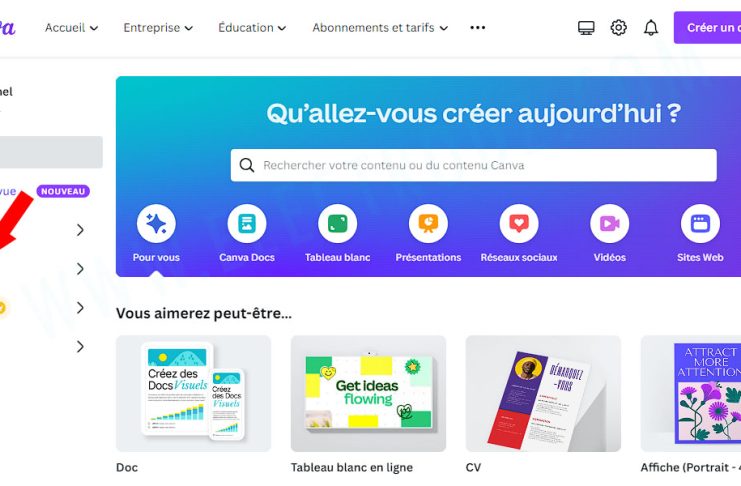This screenshot has width=741, height=486.
Task: Click the search field Rechercher votre contenu
Action: point(474,165)
